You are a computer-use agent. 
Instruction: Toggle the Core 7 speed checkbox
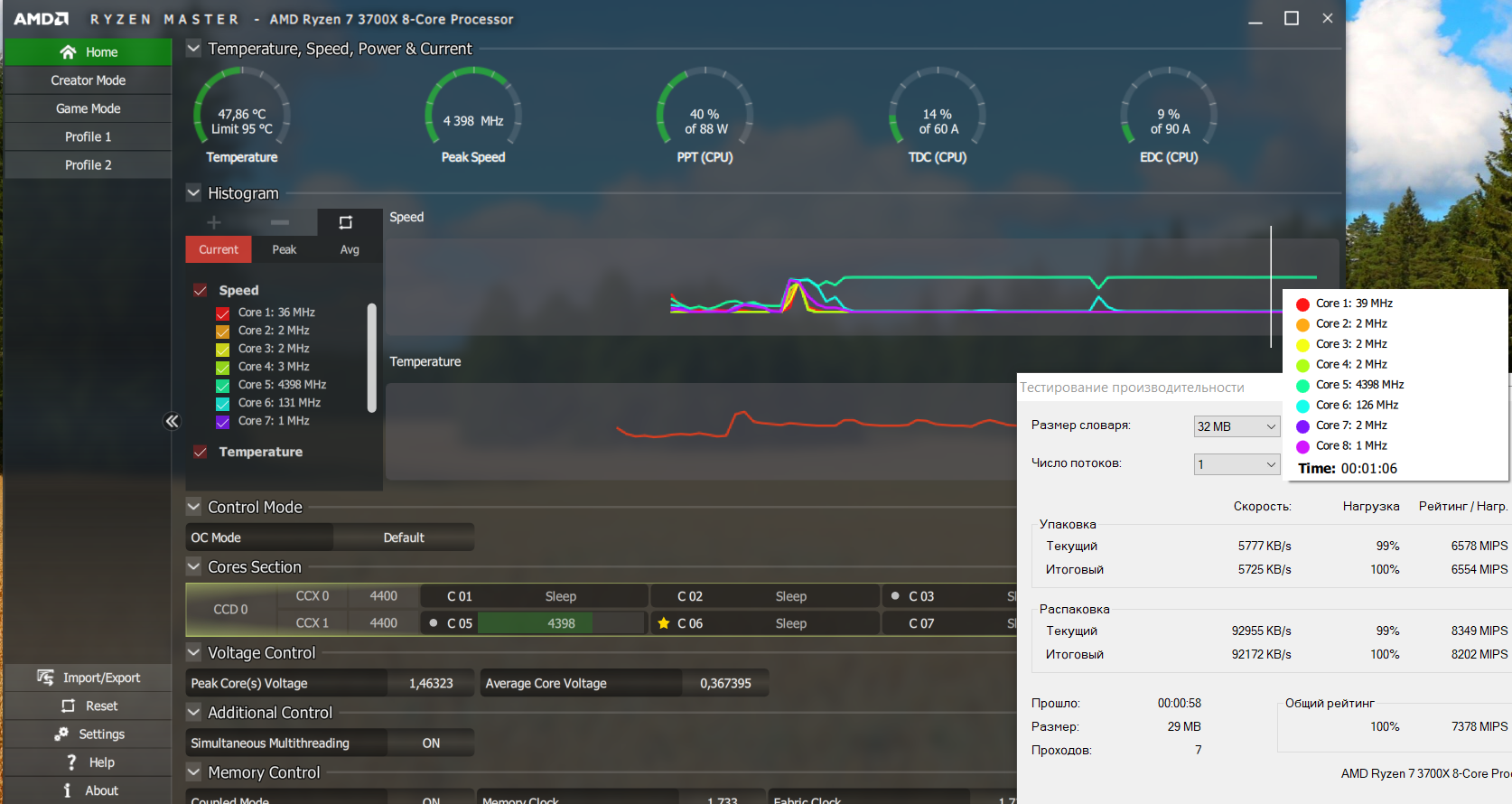(x=222, y=422)
